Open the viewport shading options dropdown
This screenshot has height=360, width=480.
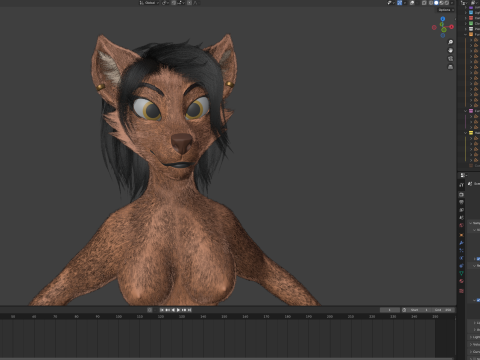(452, 3)
